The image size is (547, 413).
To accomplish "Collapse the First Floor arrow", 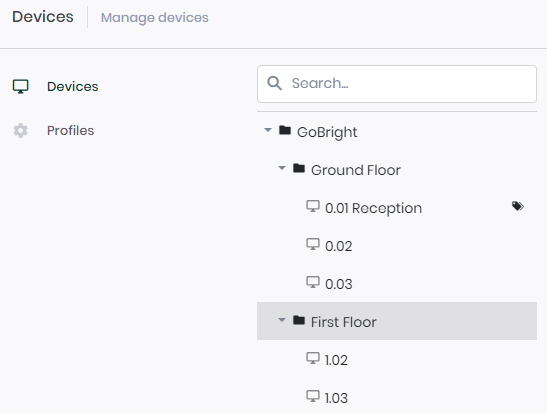I will [x=282, y=320].
